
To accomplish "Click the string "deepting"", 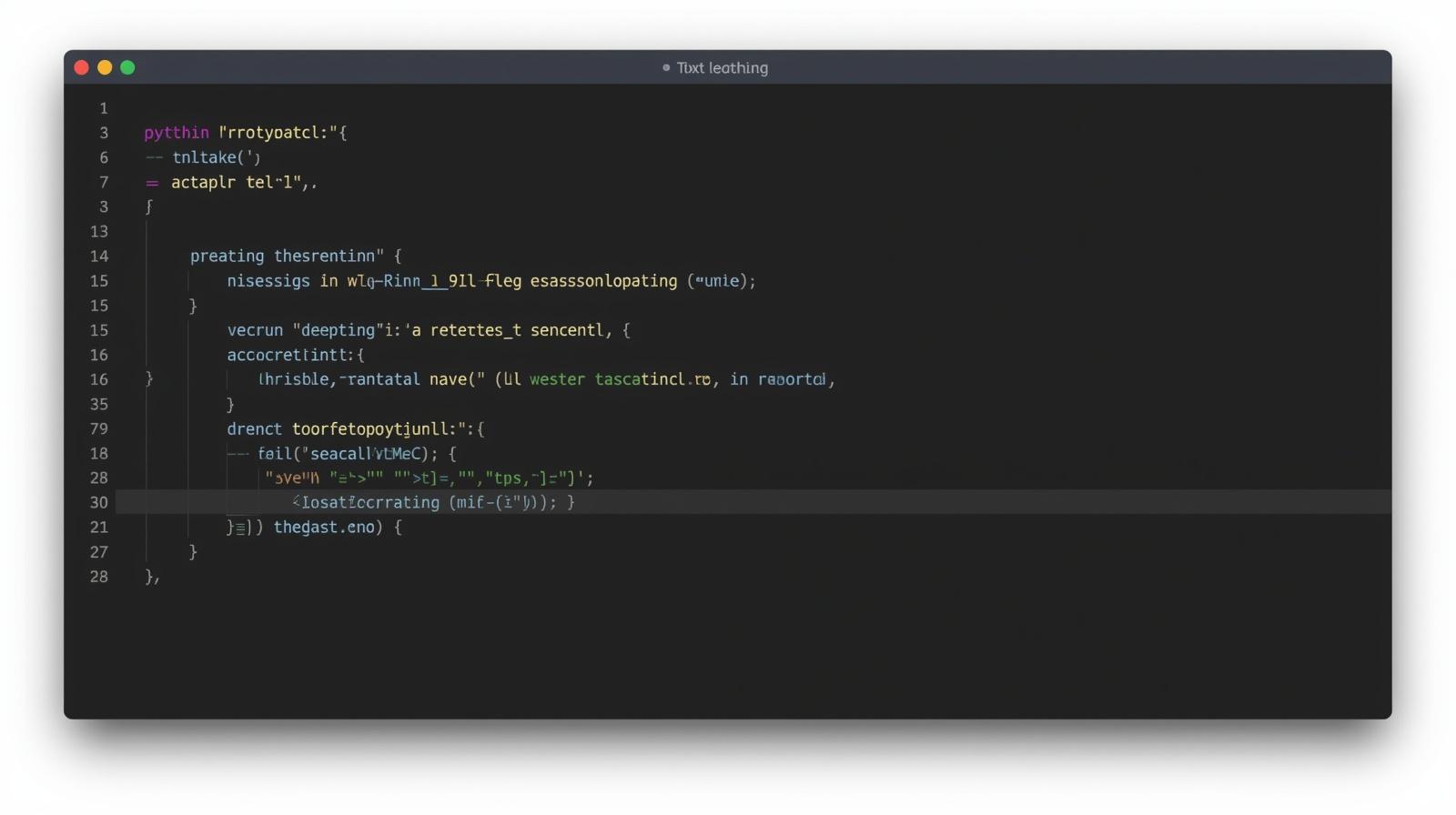I will tap(338, 330).
